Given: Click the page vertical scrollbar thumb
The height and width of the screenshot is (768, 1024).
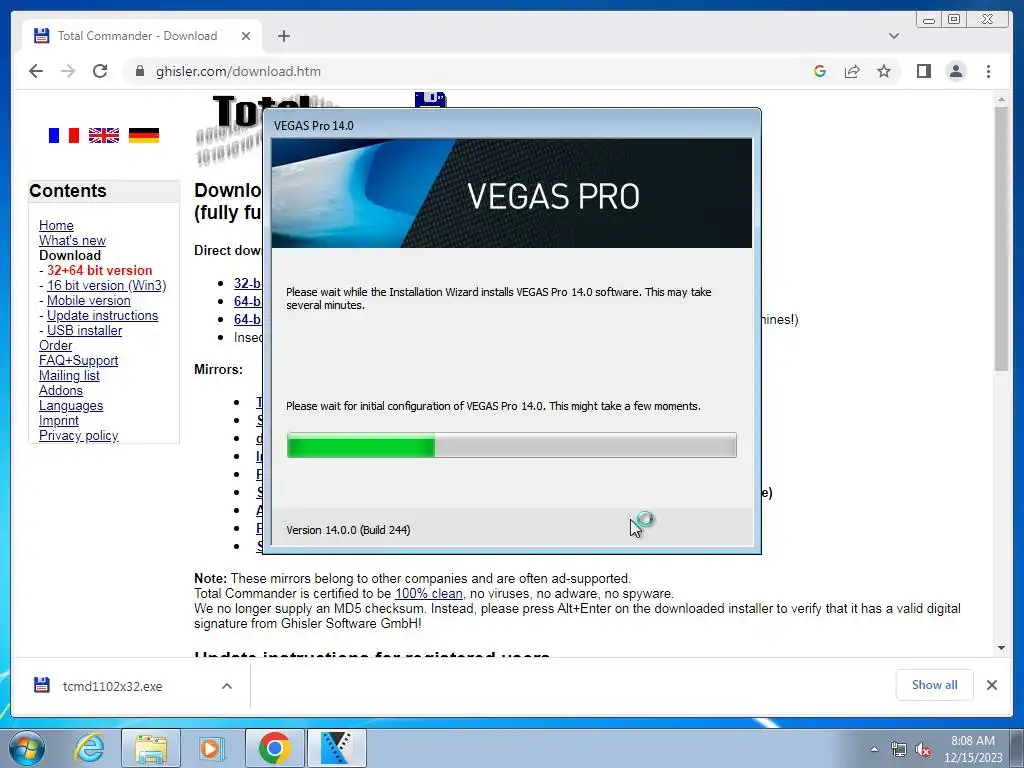Looking at the screenshot, I should click(1001, 238).
